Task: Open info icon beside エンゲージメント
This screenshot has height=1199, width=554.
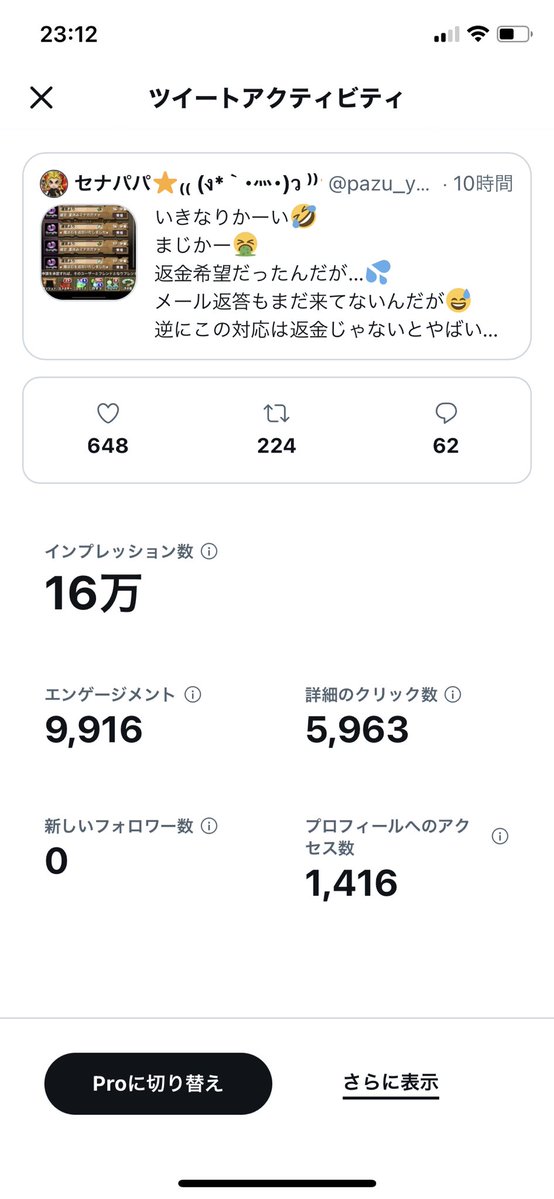Action: pos(193,695)
